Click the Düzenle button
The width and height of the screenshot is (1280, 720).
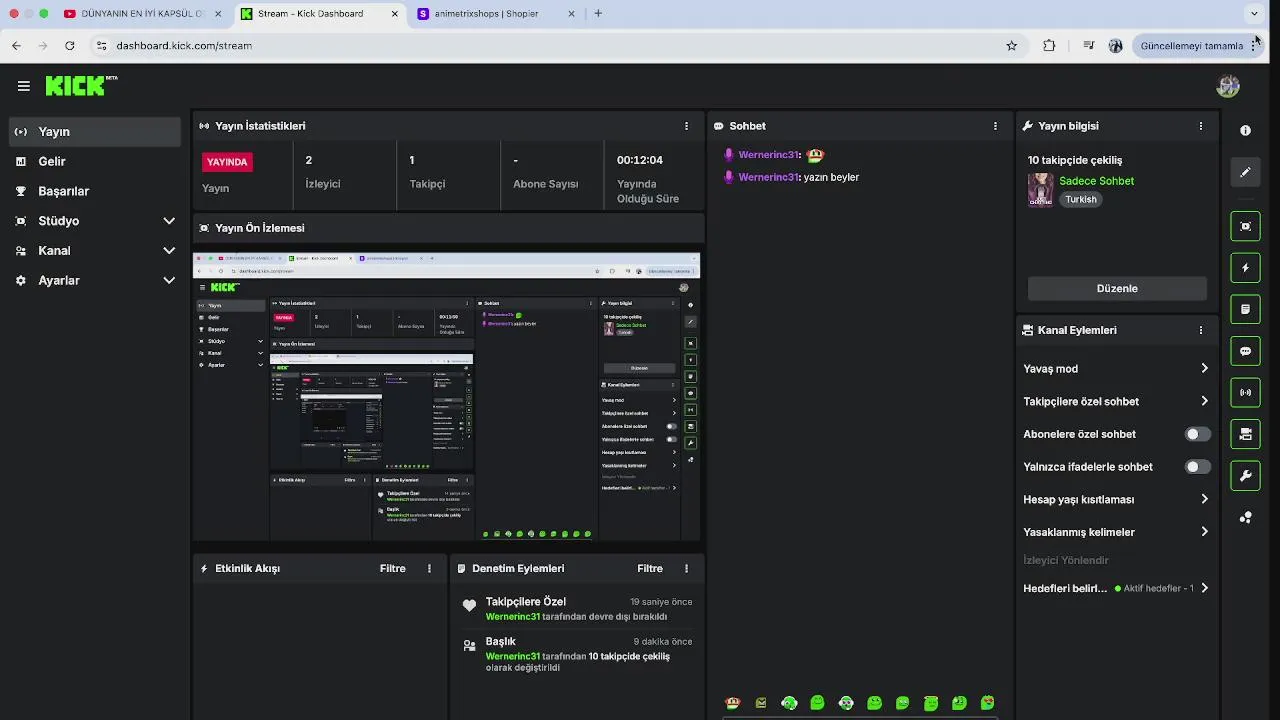(x=1117, y=288)
